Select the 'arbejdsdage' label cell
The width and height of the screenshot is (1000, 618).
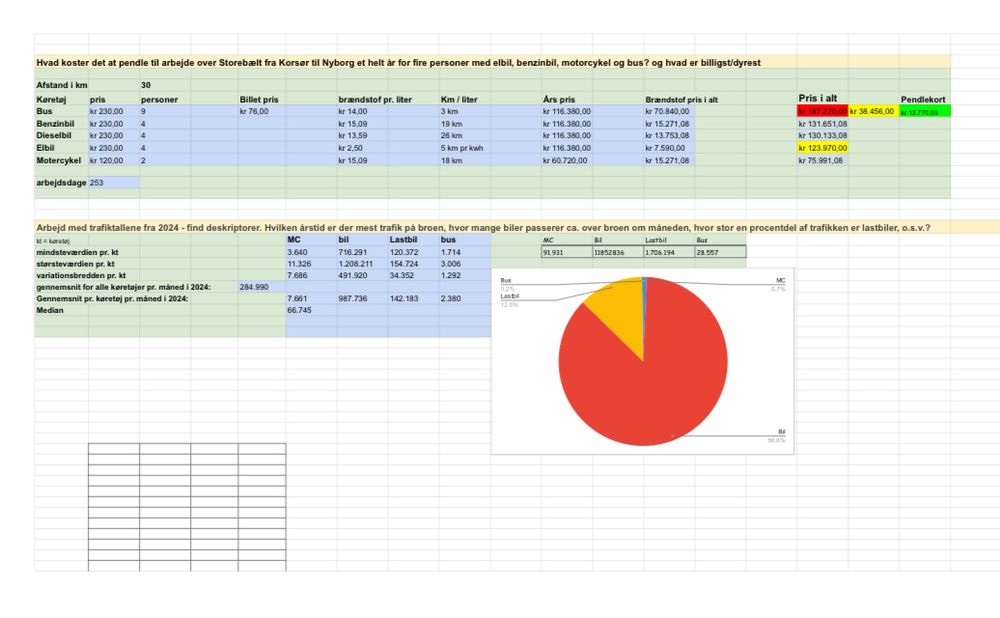61,182
